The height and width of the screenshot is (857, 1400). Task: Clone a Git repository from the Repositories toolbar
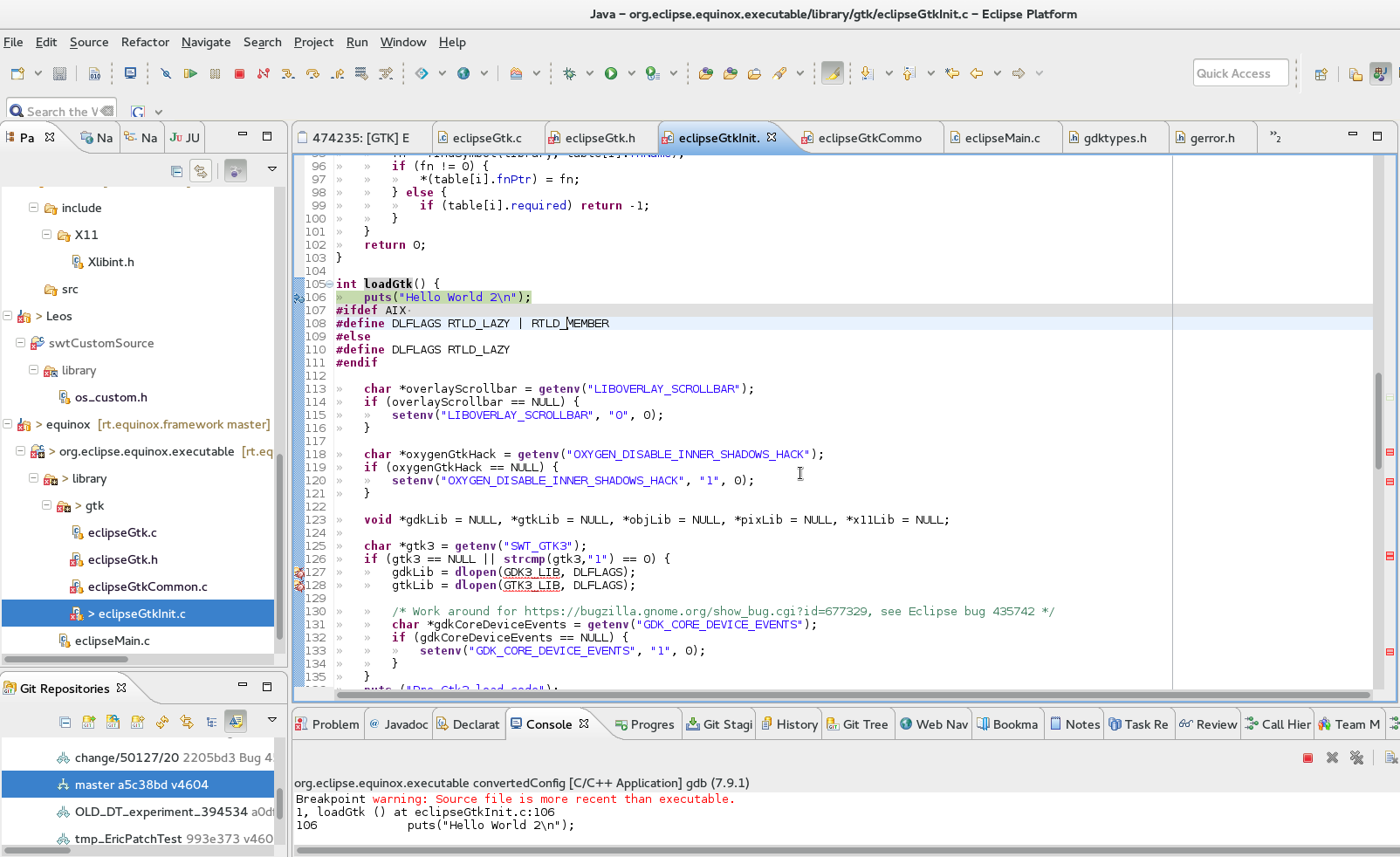click(113, 722)
